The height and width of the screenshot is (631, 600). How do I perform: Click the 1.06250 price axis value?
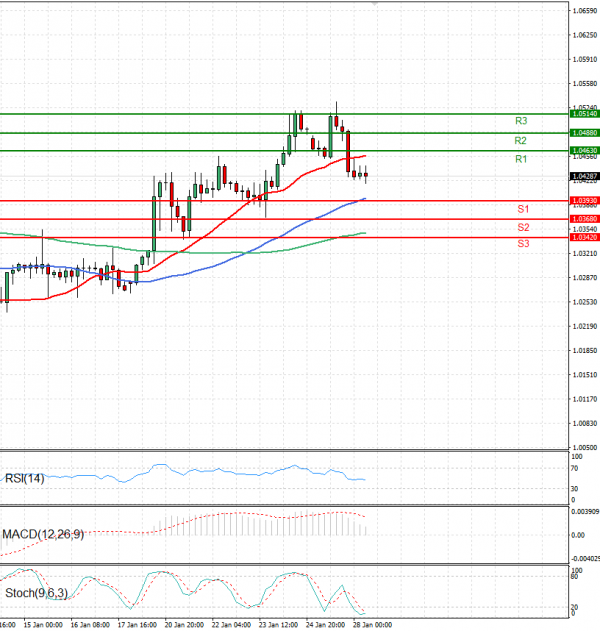(x=585, y=35)
